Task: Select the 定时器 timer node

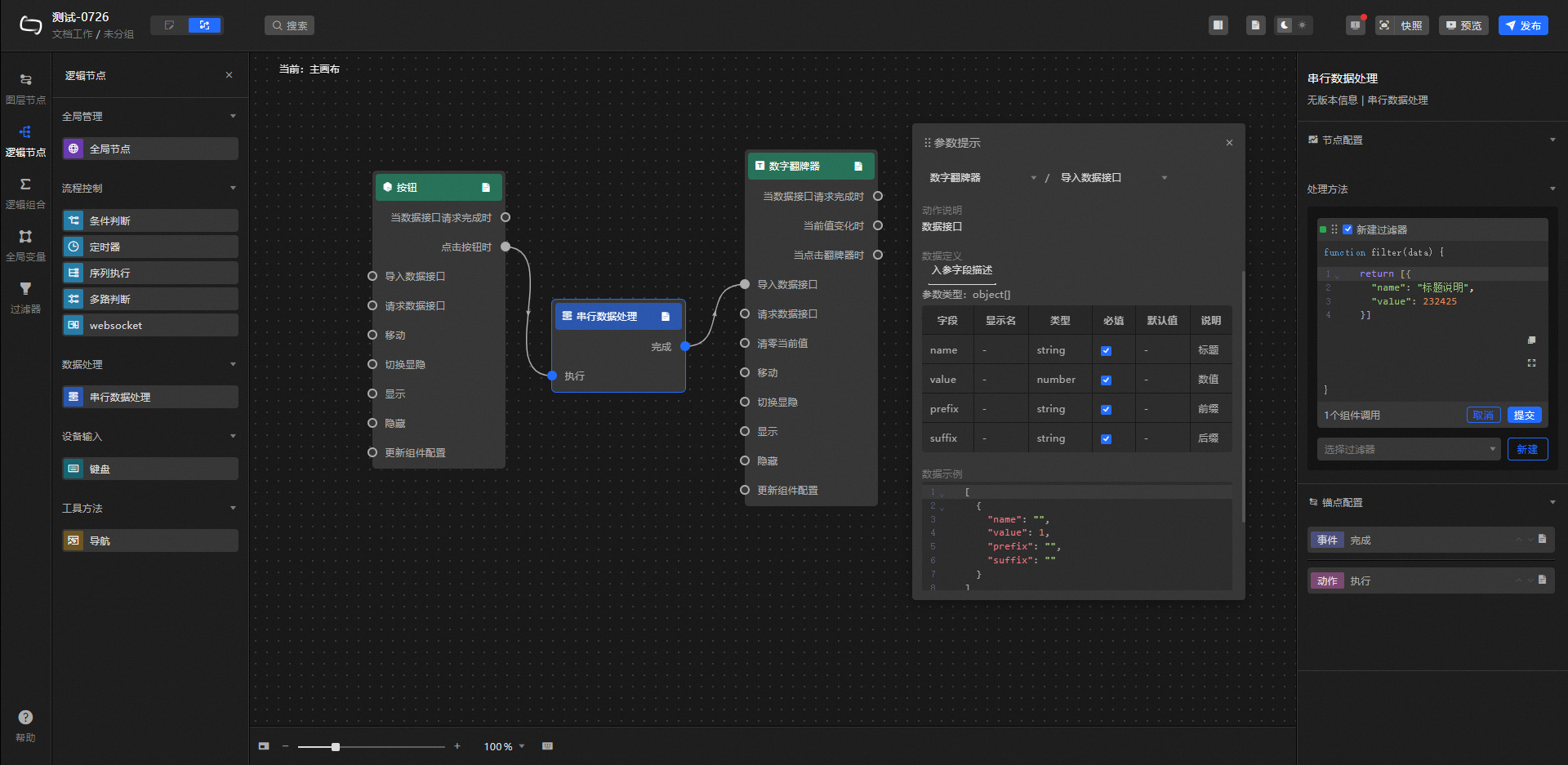Action: 150,247
